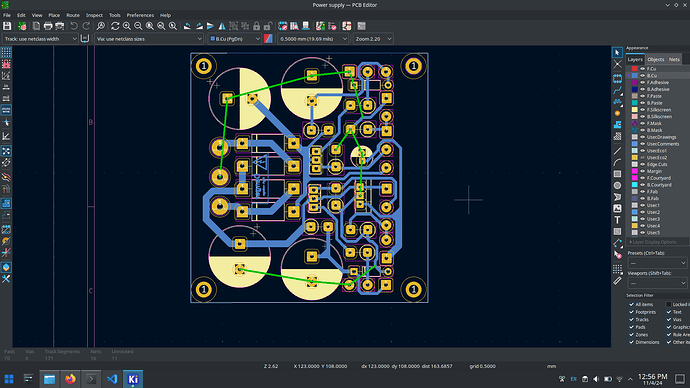Open the Route menu
Screen dimensions: 690x388
73,15
